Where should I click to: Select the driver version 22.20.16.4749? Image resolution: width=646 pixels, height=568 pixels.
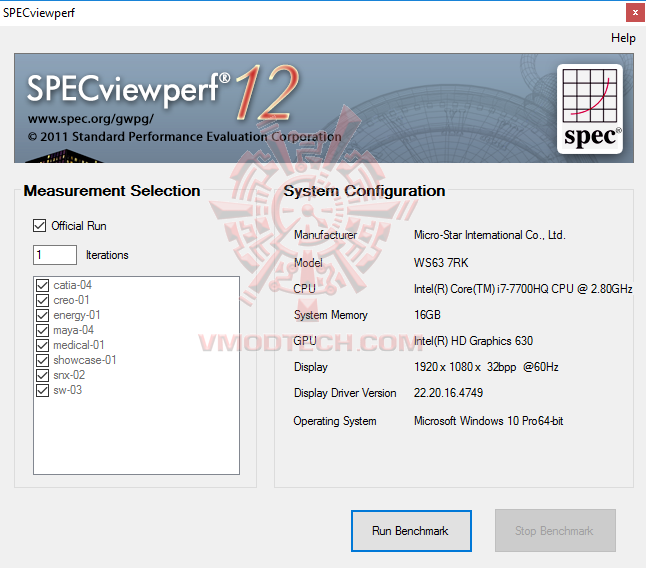448,393
